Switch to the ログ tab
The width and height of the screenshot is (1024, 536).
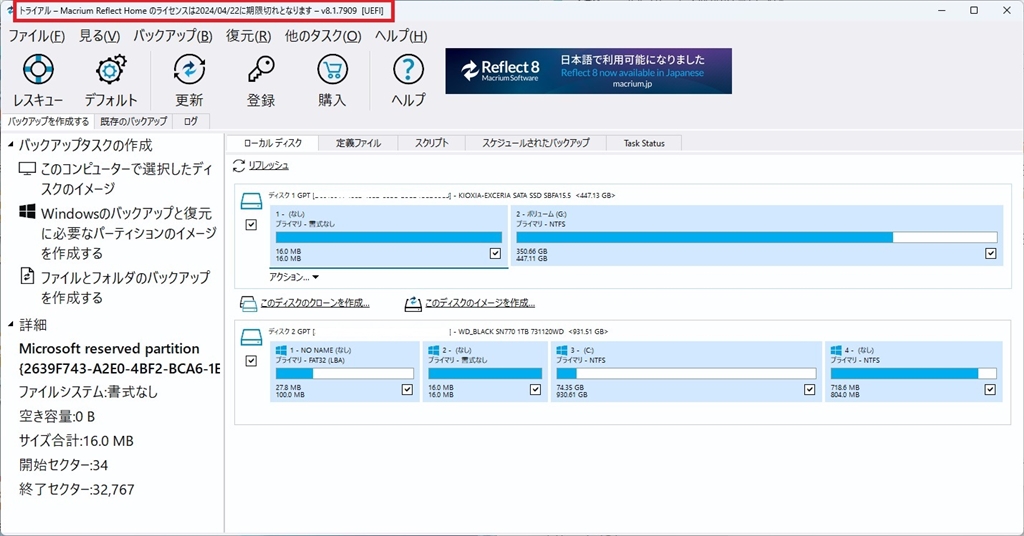pyautogui.click(x=191, y=121)
